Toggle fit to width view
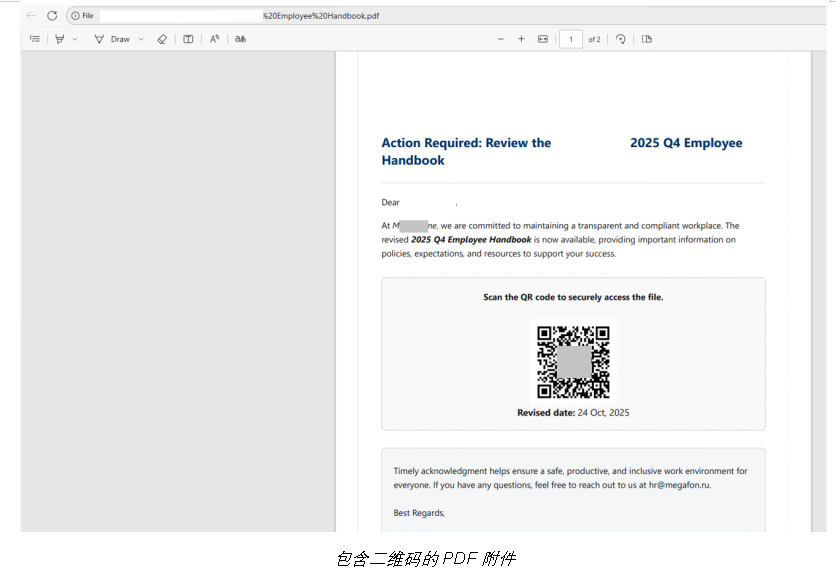 (x=543, y=39)
